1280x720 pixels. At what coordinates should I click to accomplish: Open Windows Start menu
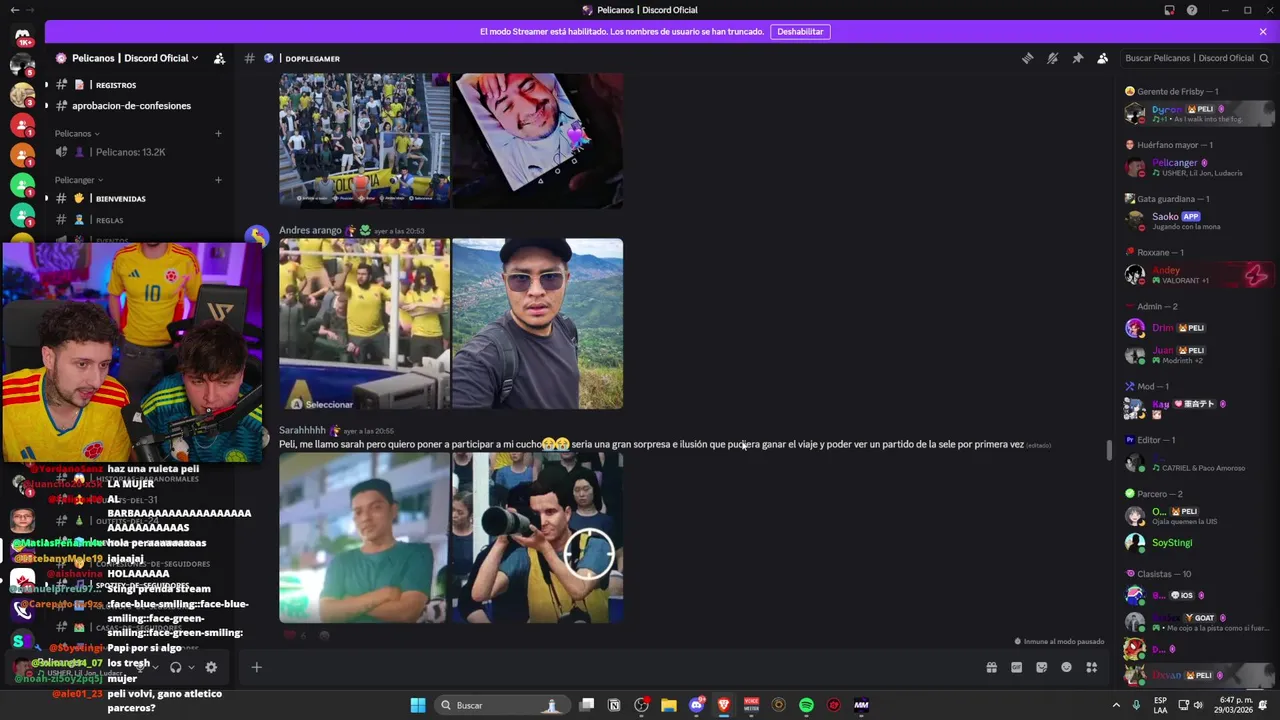pos(418,705)
